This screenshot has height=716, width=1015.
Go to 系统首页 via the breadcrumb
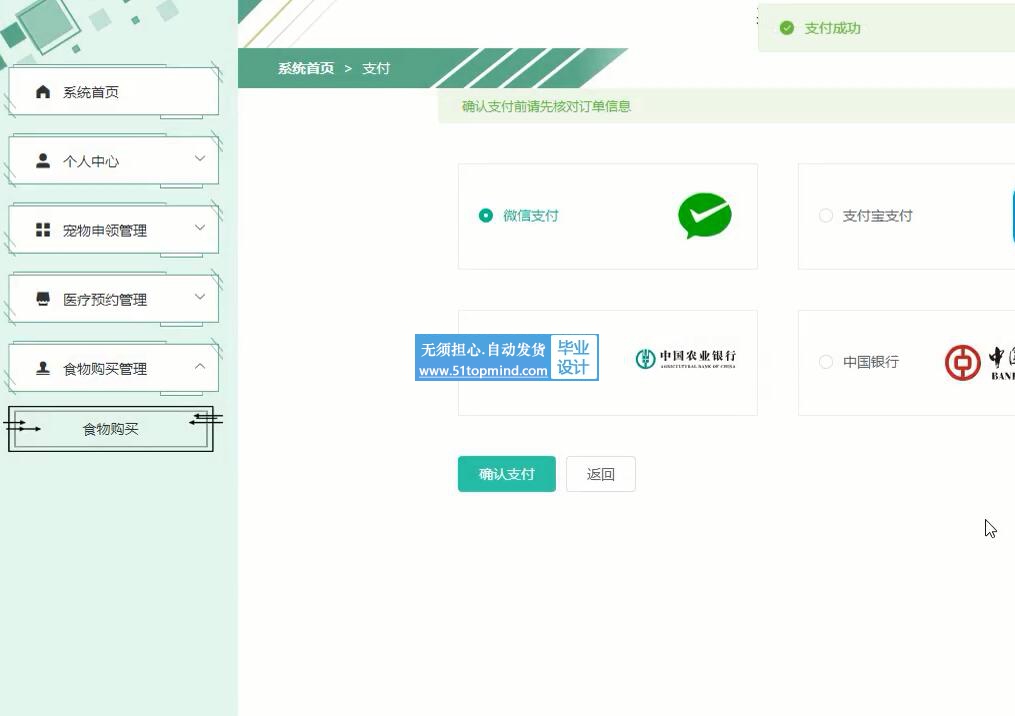pyautogui.click(x=306, y=68)
